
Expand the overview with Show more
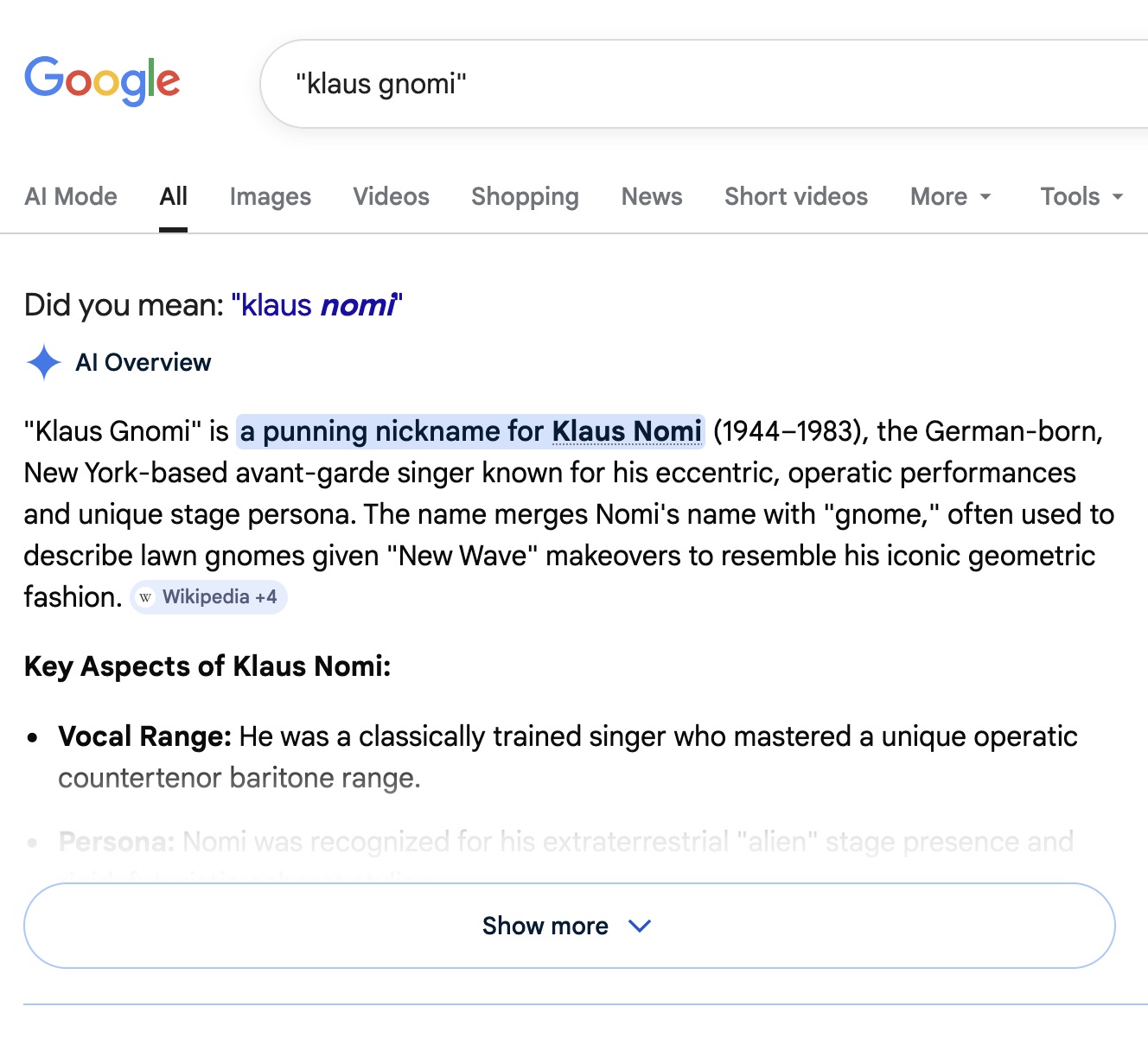(x=545, y=926)
